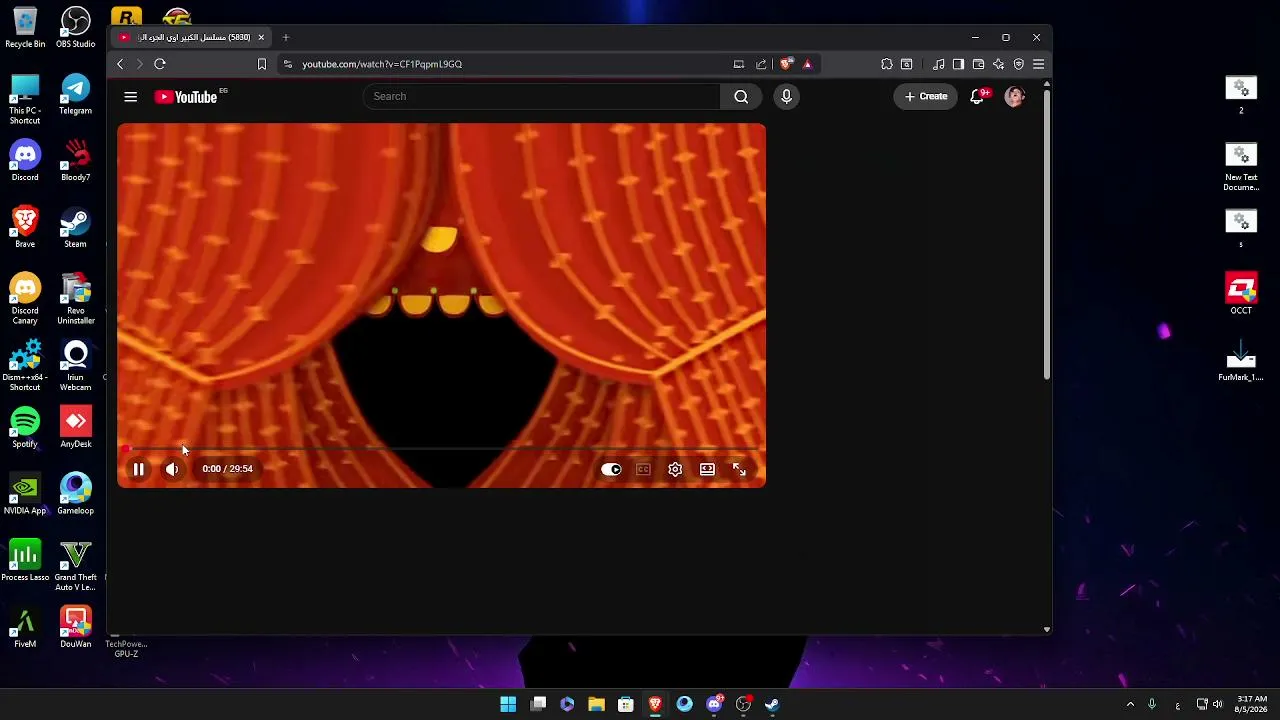Select the Telegram desktop shortcut
The image size is (1280, 720).
[x=76, y=95]
